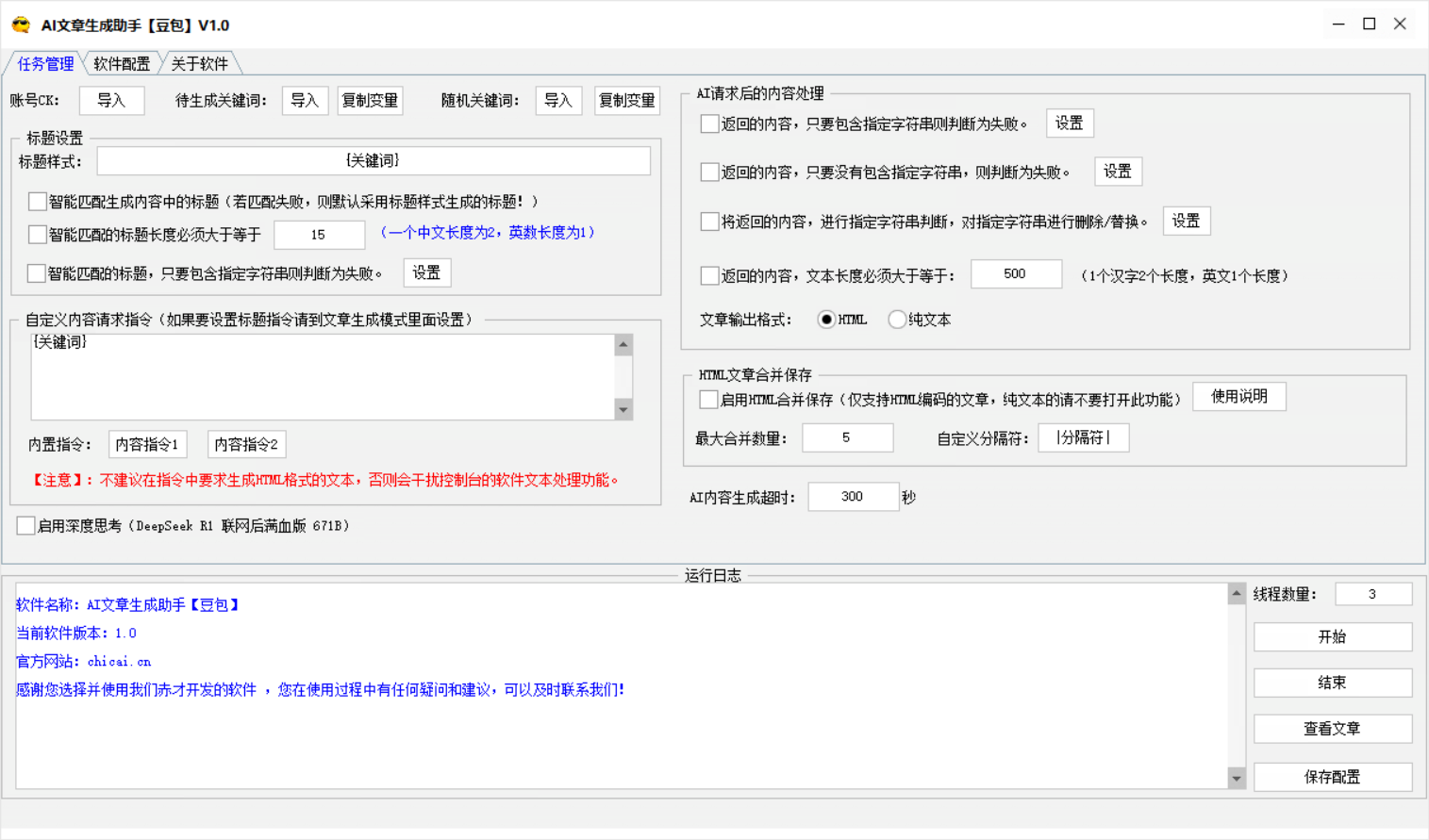1429x840 pixels.
Task: Insert built-in 内容指令1
Action: point(146,444)
